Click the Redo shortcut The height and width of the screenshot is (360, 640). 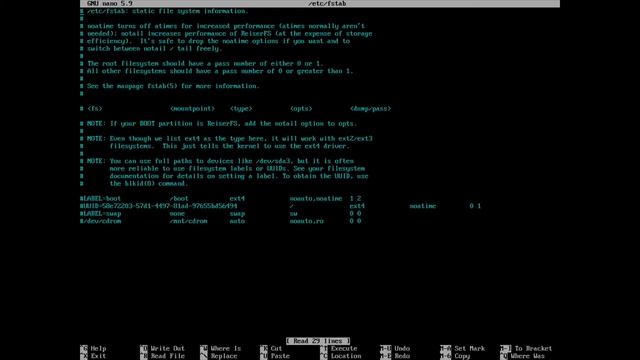click(x=395, y=356)
